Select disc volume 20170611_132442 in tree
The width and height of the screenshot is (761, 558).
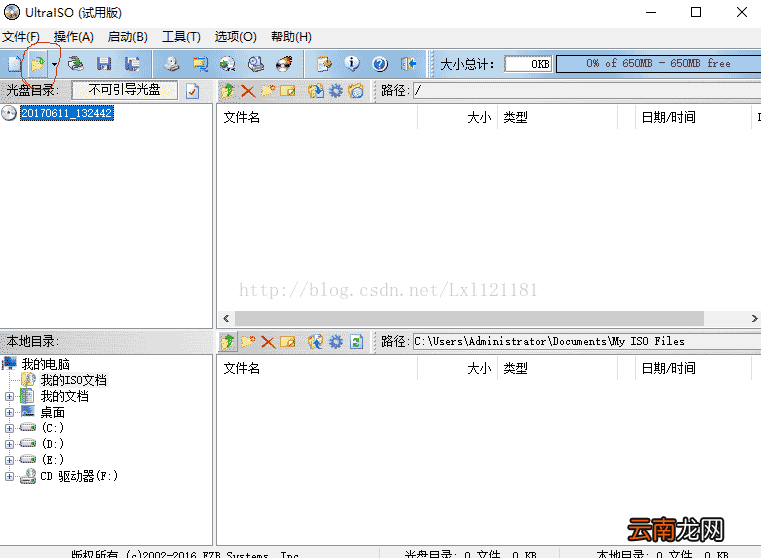[66, 113]
